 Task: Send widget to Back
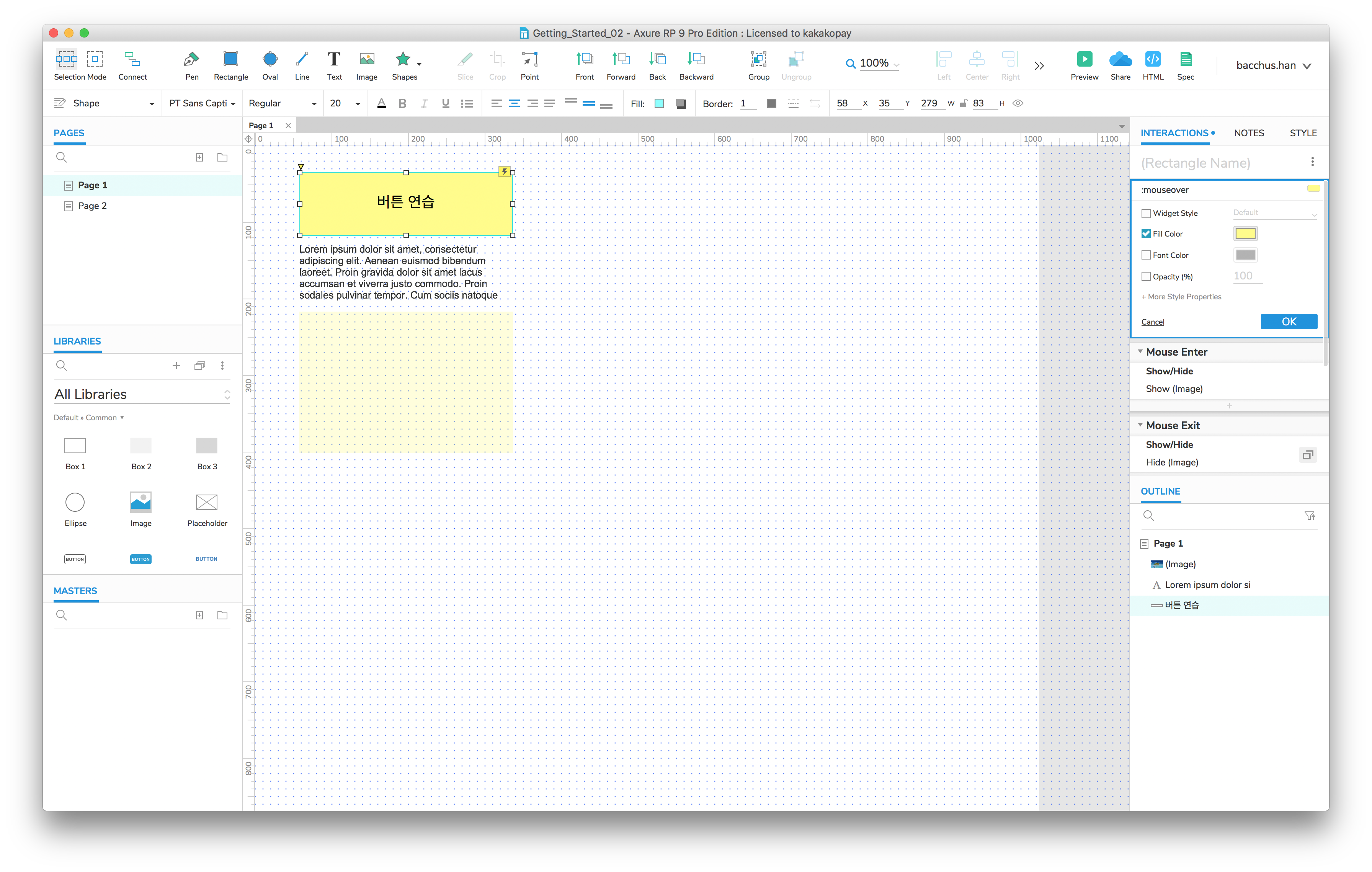657,59
